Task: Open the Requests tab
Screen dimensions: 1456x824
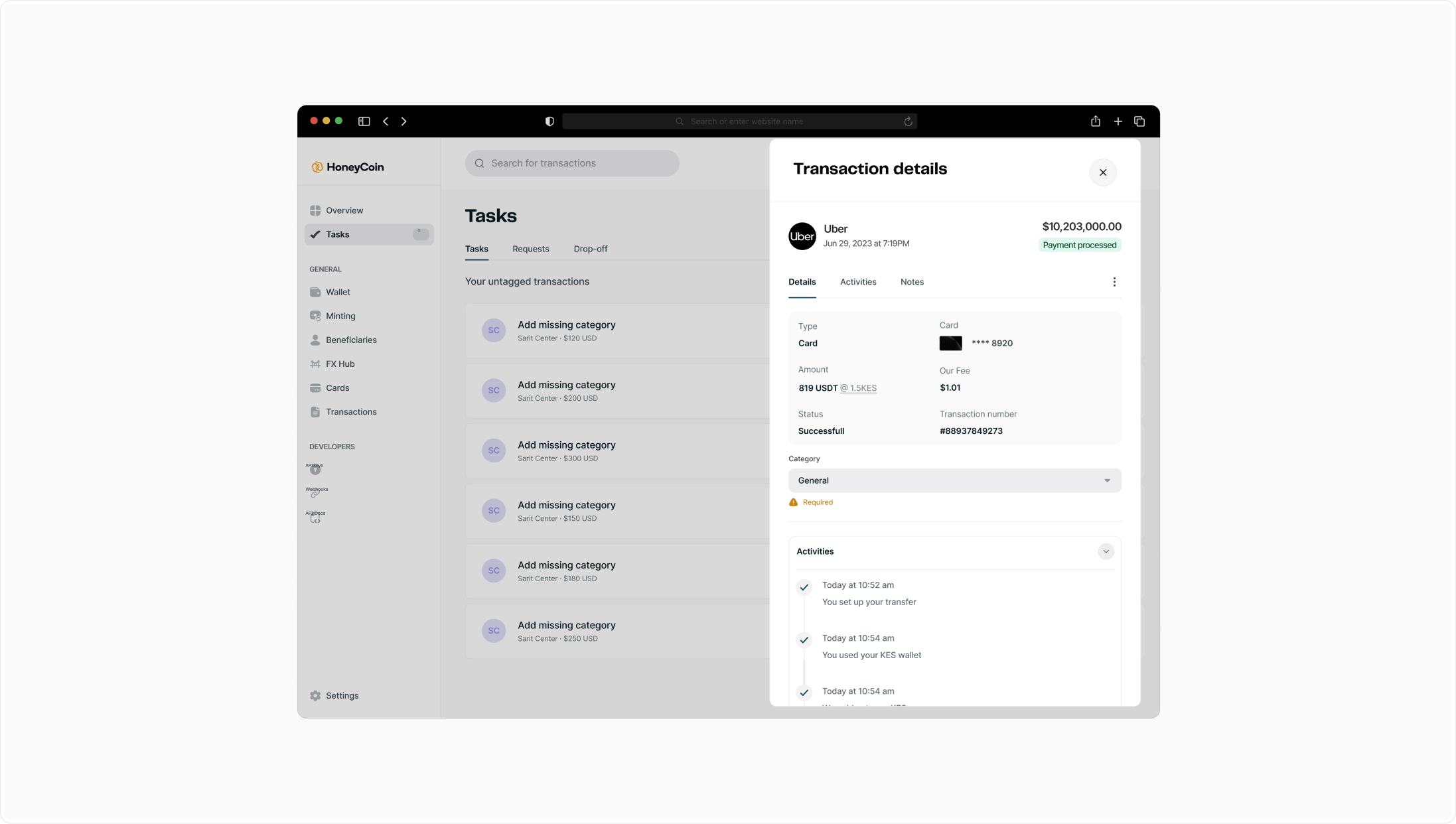Action: coord(530,249)
